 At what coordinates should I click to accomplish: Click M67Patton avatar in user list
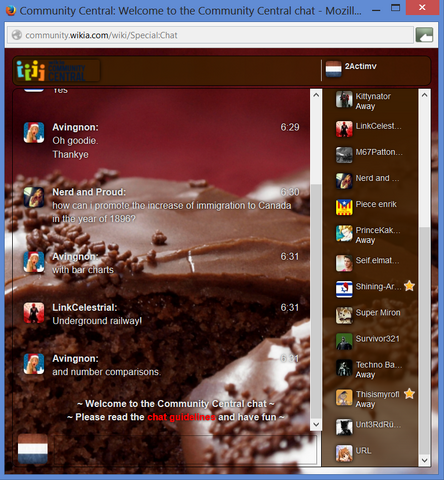344,155
